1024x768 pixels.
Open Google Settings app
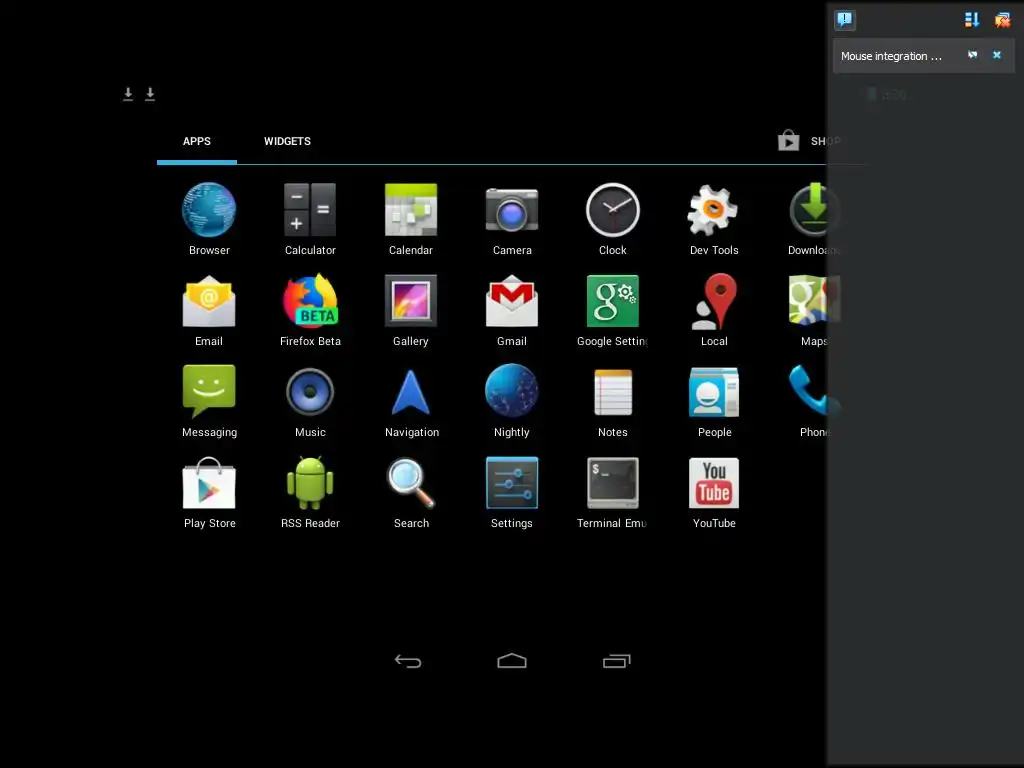point(613,310)
